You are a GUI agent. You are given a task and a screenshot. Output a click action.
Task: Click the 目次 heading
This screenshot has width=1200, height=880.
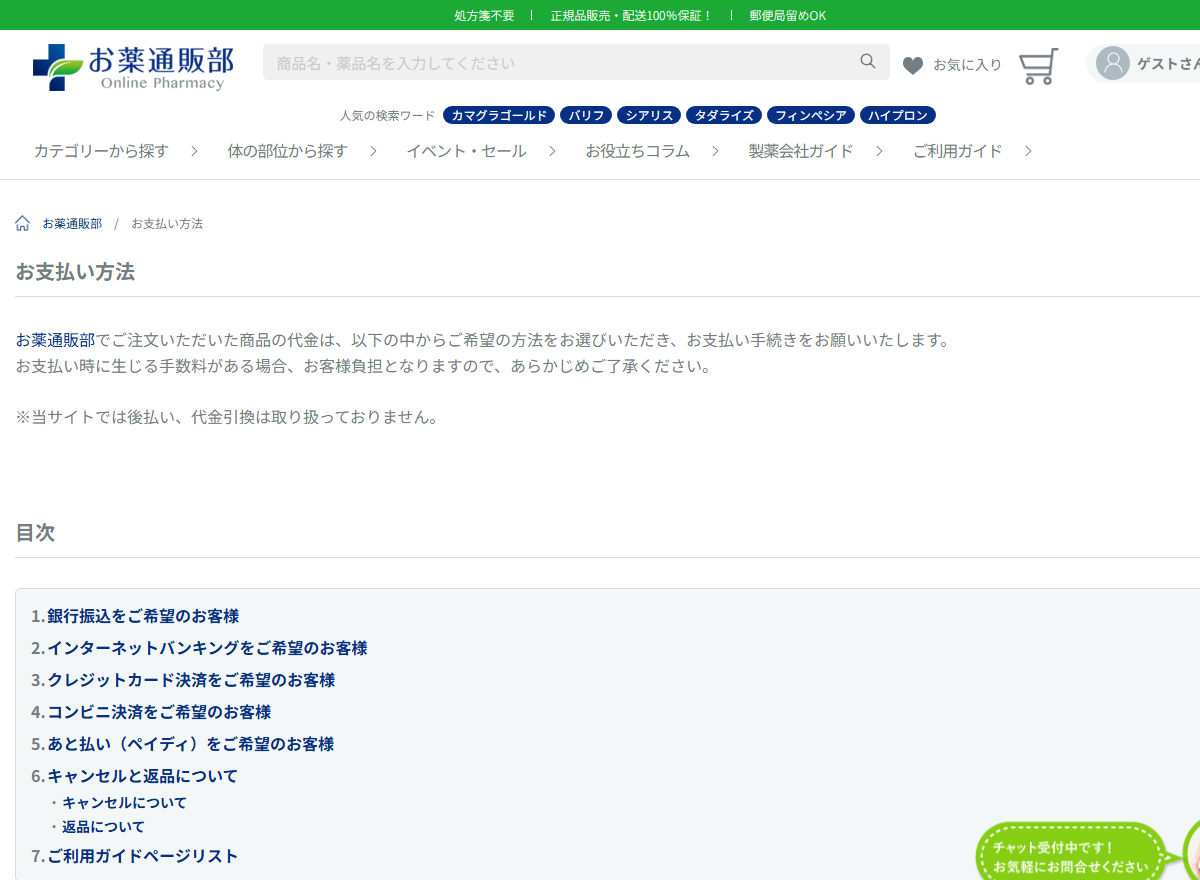click(x=35, y=532)
